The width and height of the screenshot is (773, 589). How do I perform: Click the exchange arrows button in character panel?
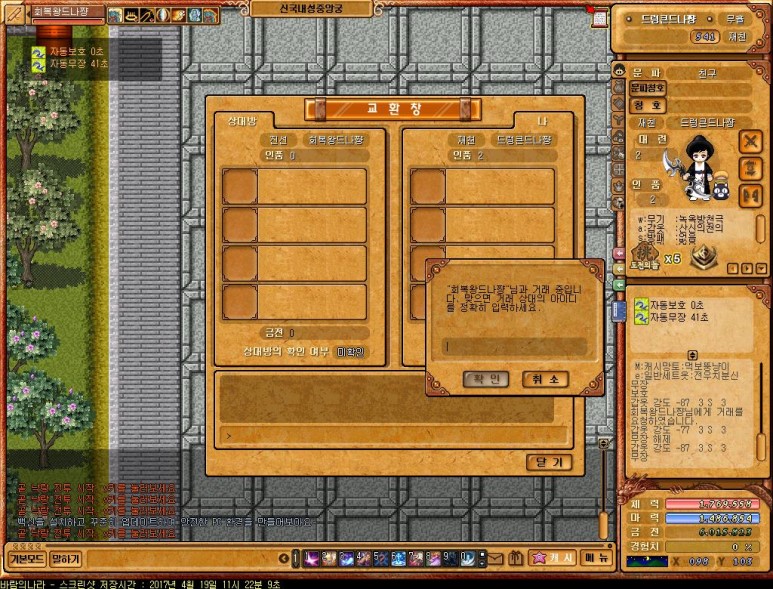click(750, 167)
